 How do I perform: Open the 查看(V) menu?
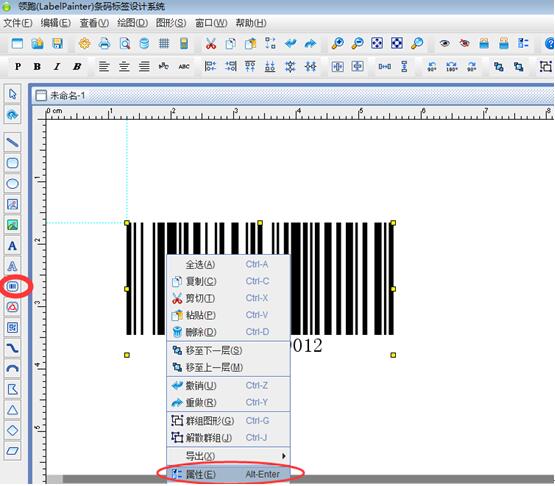tap(94, 23)
